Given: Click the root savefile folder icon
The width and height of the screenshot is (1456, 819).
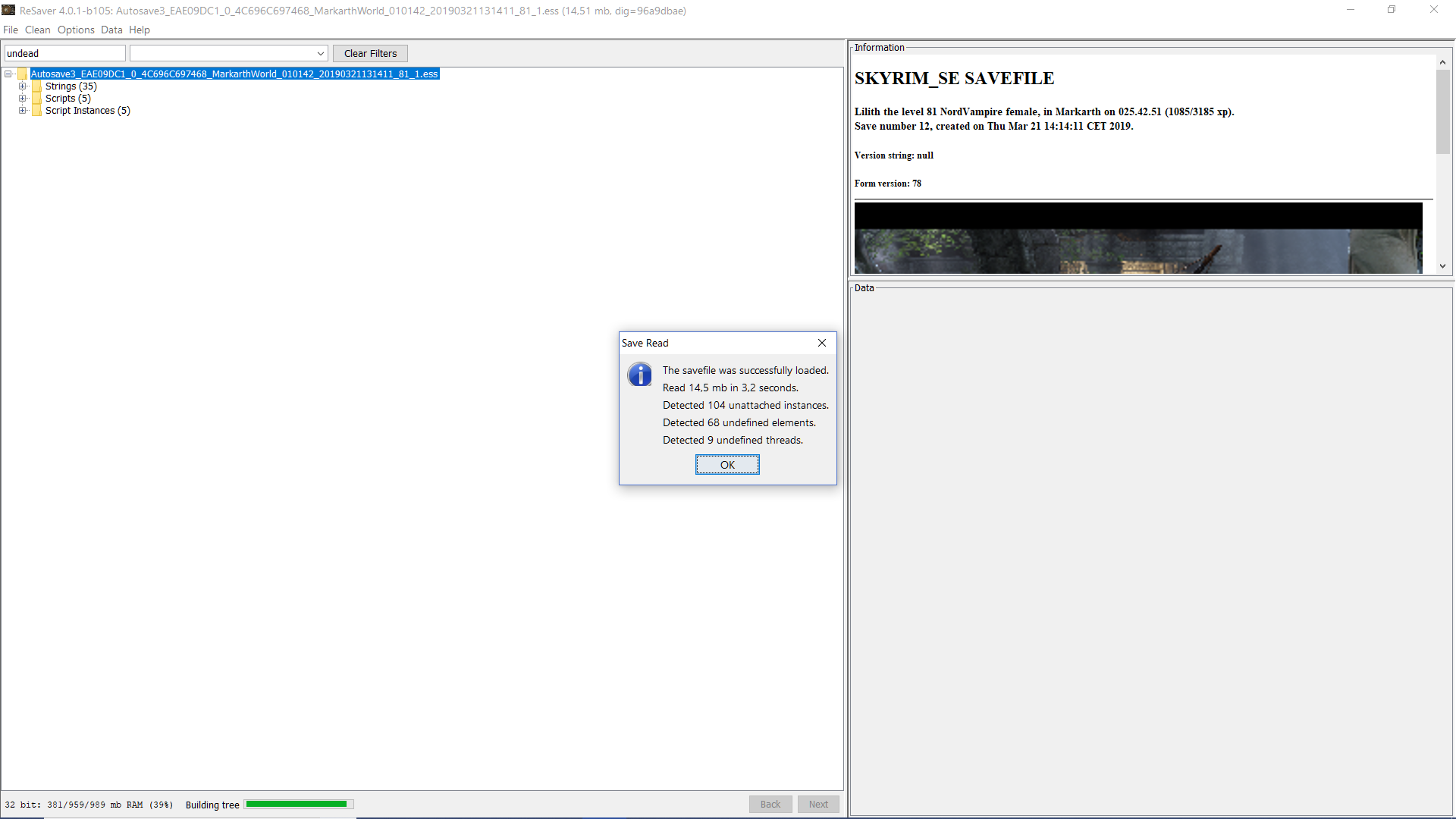Looking at the screenshot, I should (x=23, y=74).
